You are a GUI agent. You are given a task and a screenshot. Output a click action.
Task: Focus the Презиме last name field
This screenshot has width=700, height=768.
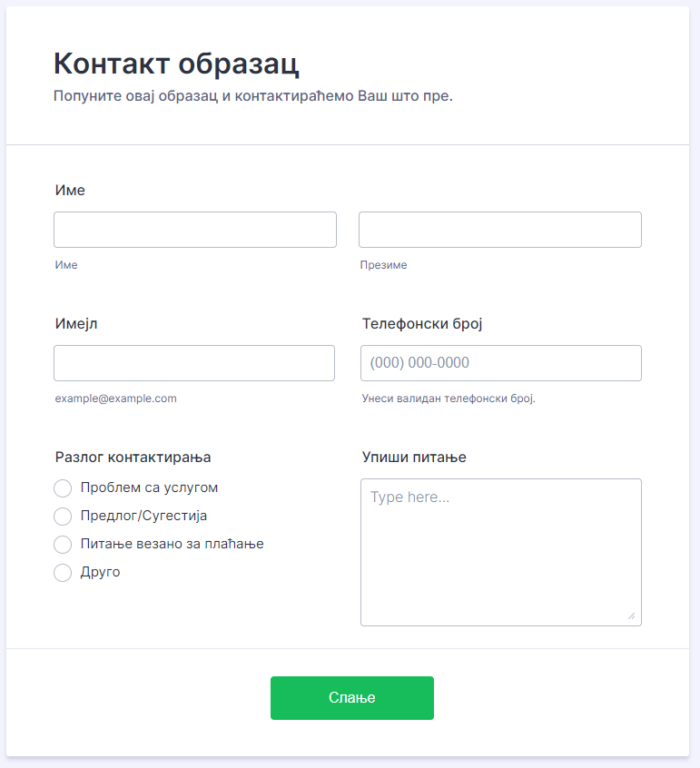500,230
